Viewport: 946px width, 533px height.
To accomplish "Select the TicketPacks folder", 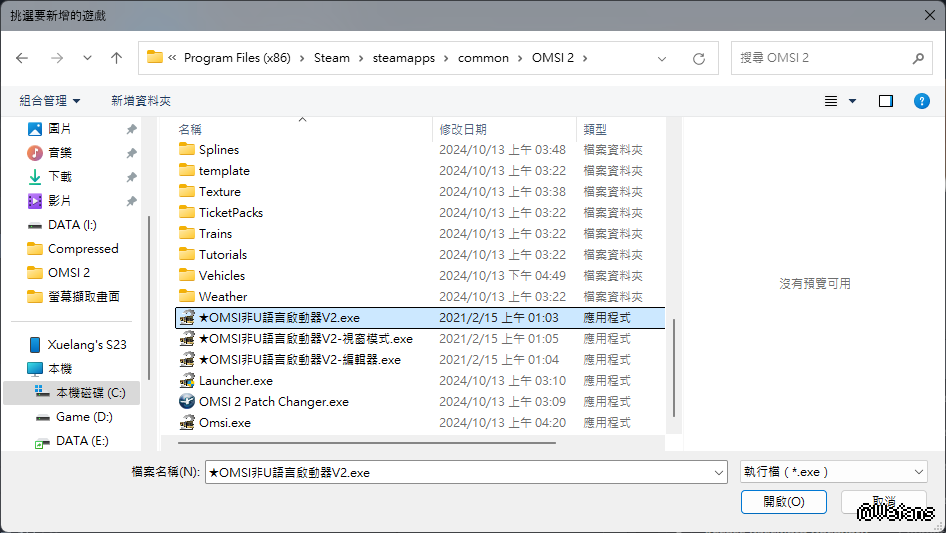I will coord(230,212).
